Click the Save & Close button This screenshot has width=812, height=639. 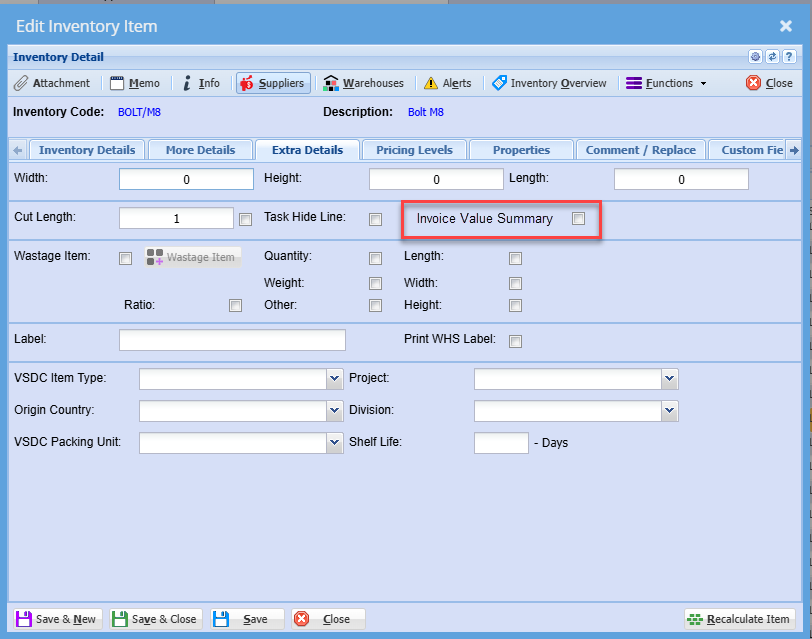(x=155, y=619)
